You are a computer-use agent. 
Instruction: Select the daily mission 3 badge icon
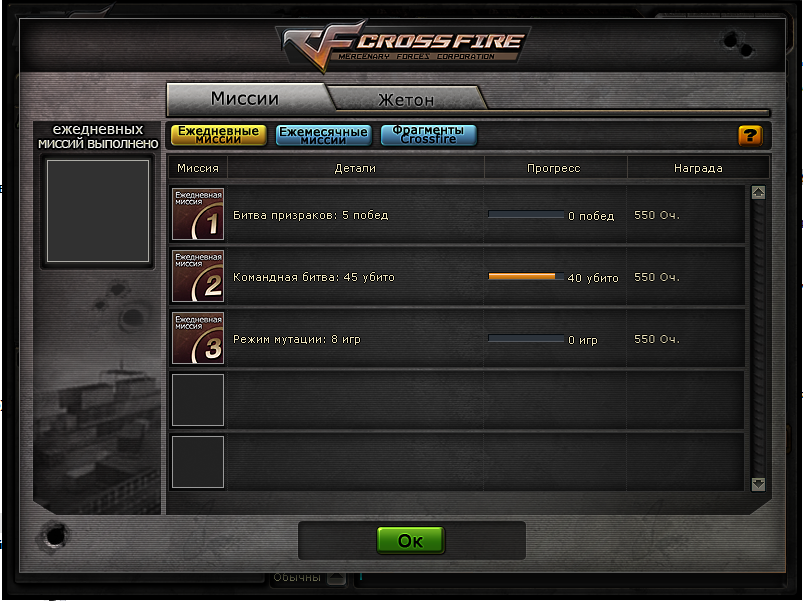(198, 338)
